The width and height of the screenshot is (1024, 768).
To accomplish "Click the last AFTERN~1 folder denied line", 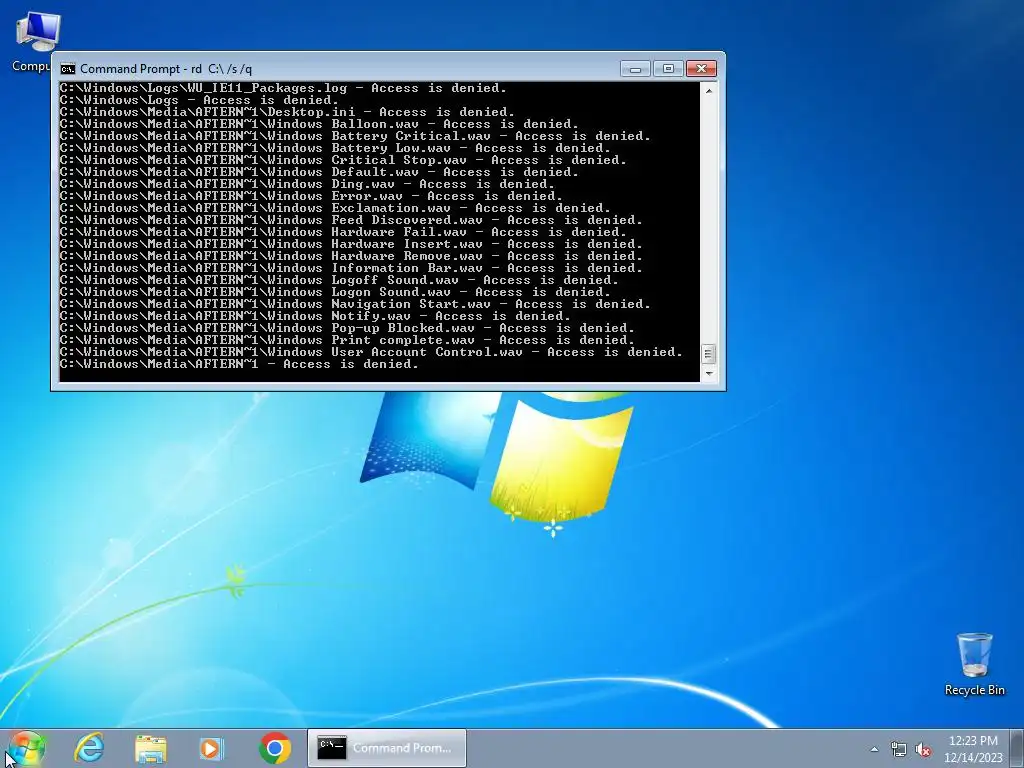I will (x=239, y=364).
